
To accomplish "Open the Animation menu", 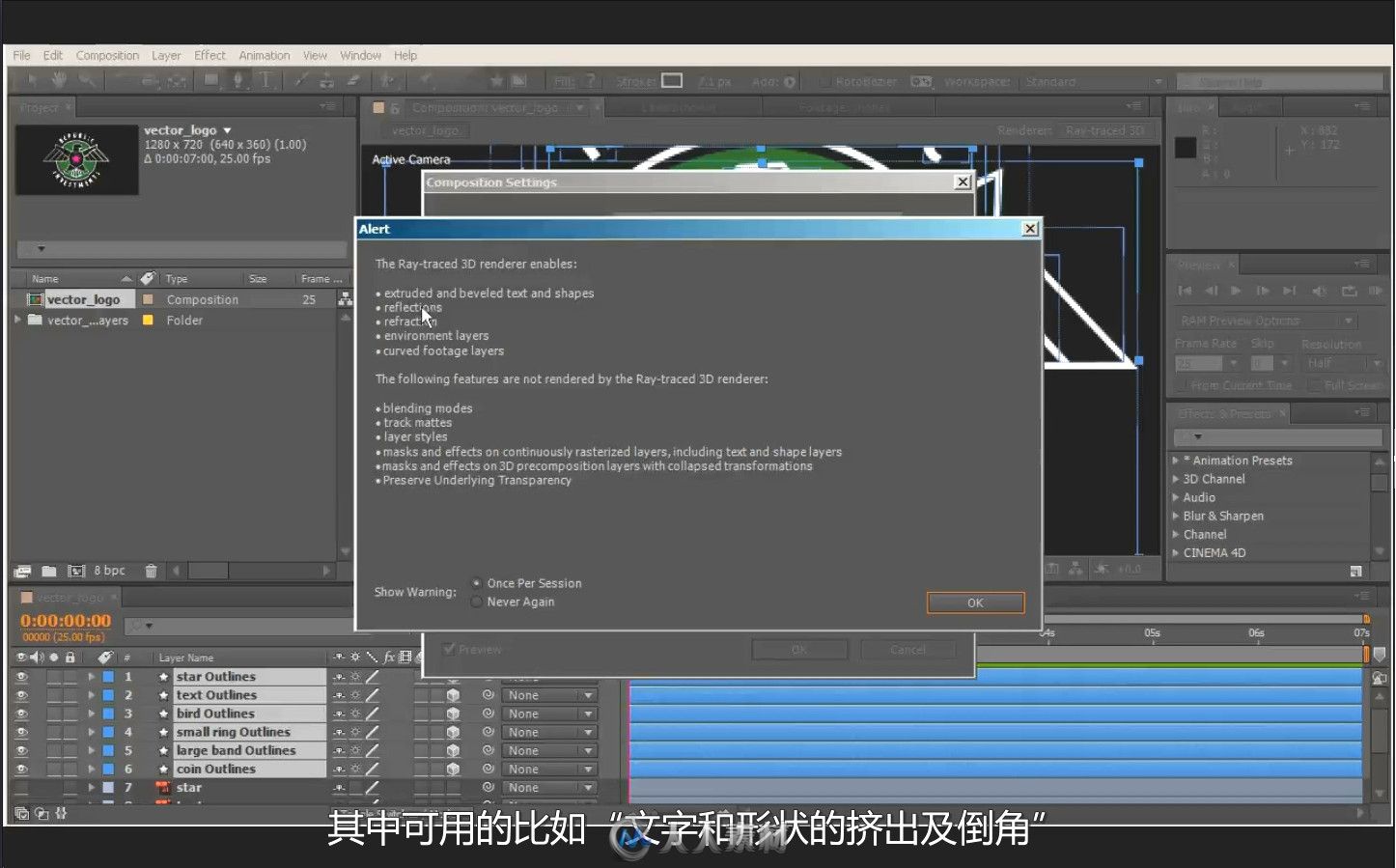I will [265, 55].
